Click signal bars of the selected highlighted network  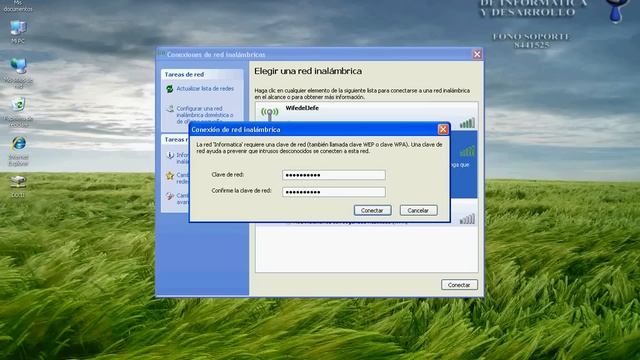point(467,151)
